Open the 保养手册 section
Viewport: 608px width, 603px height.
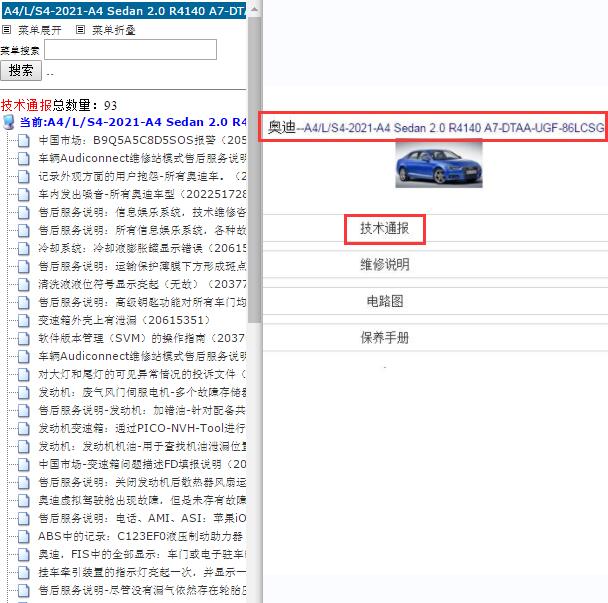coord(385,337)
